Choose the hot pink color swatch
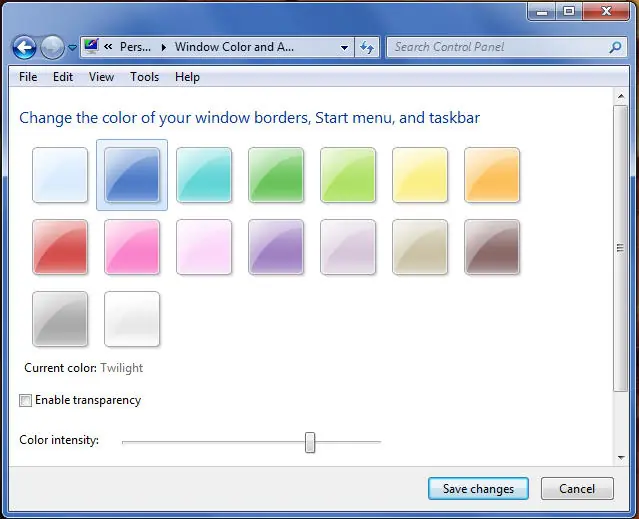 pyautogui.click(x=132, y=247)
